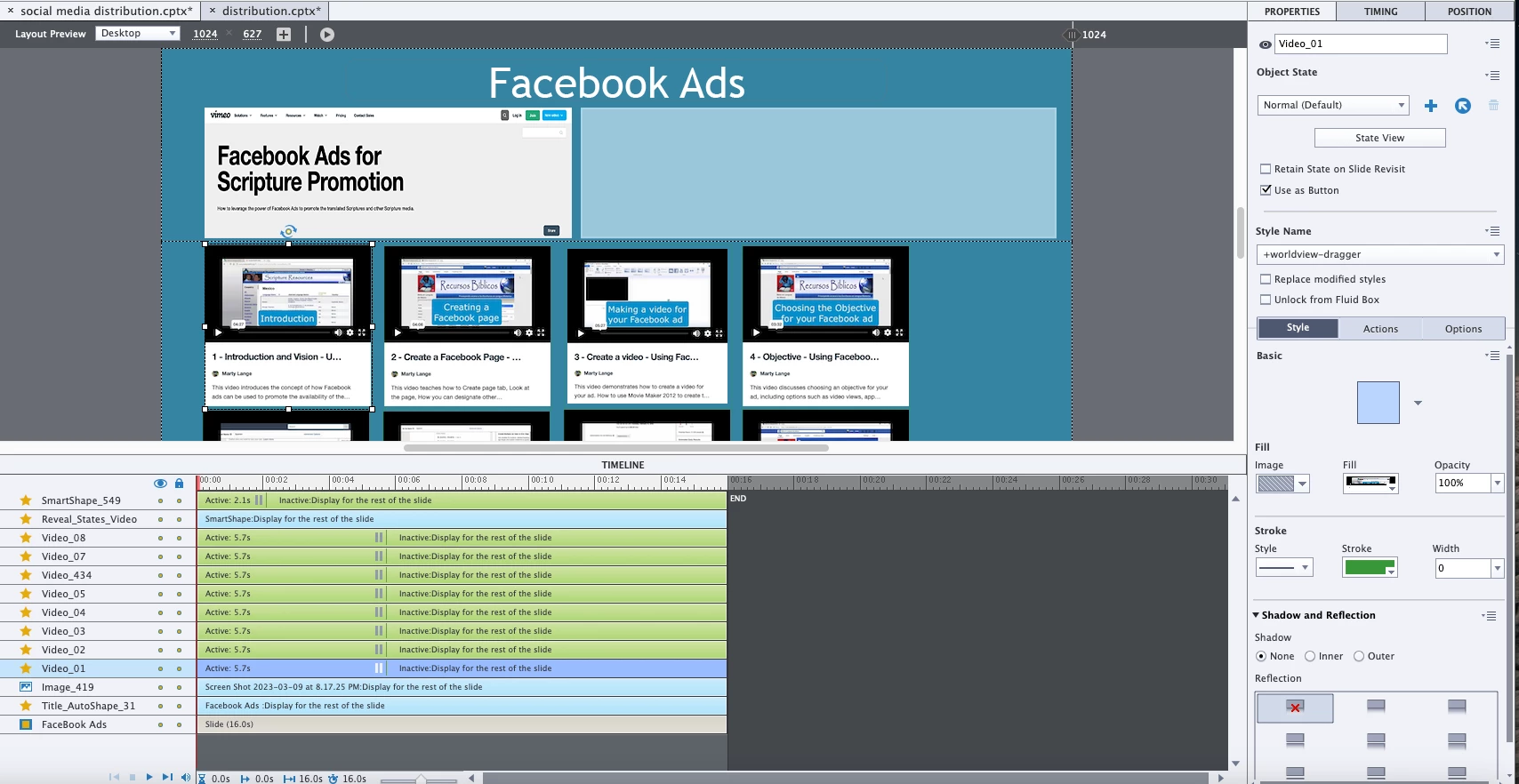1519x784 pixels.
Task: Toggle Video_01 object visibility eye icon
Action: click(x=1265, y=44)
